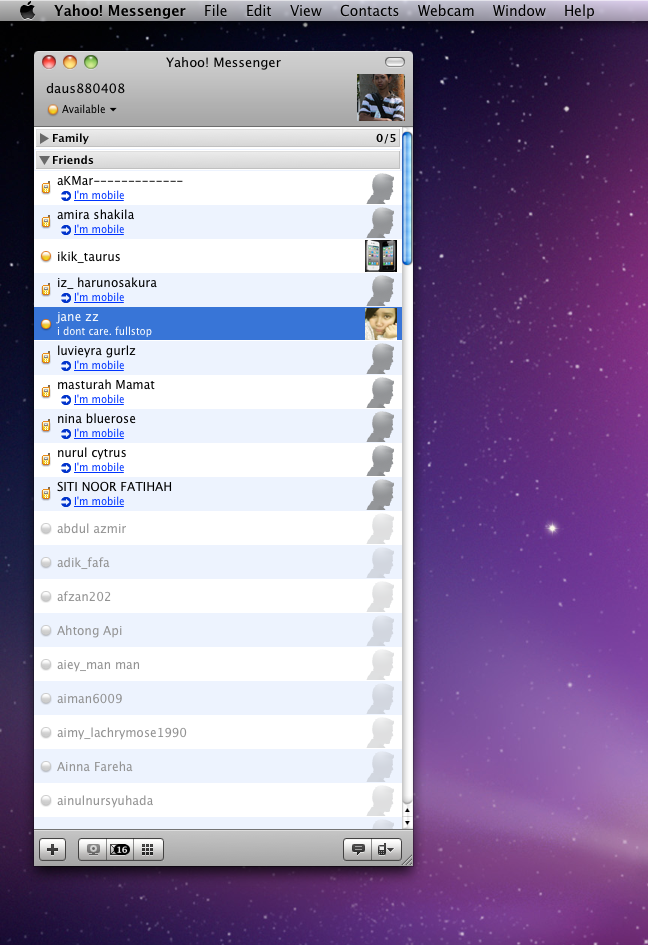Select contact ikik_taurus

[218, 256]
